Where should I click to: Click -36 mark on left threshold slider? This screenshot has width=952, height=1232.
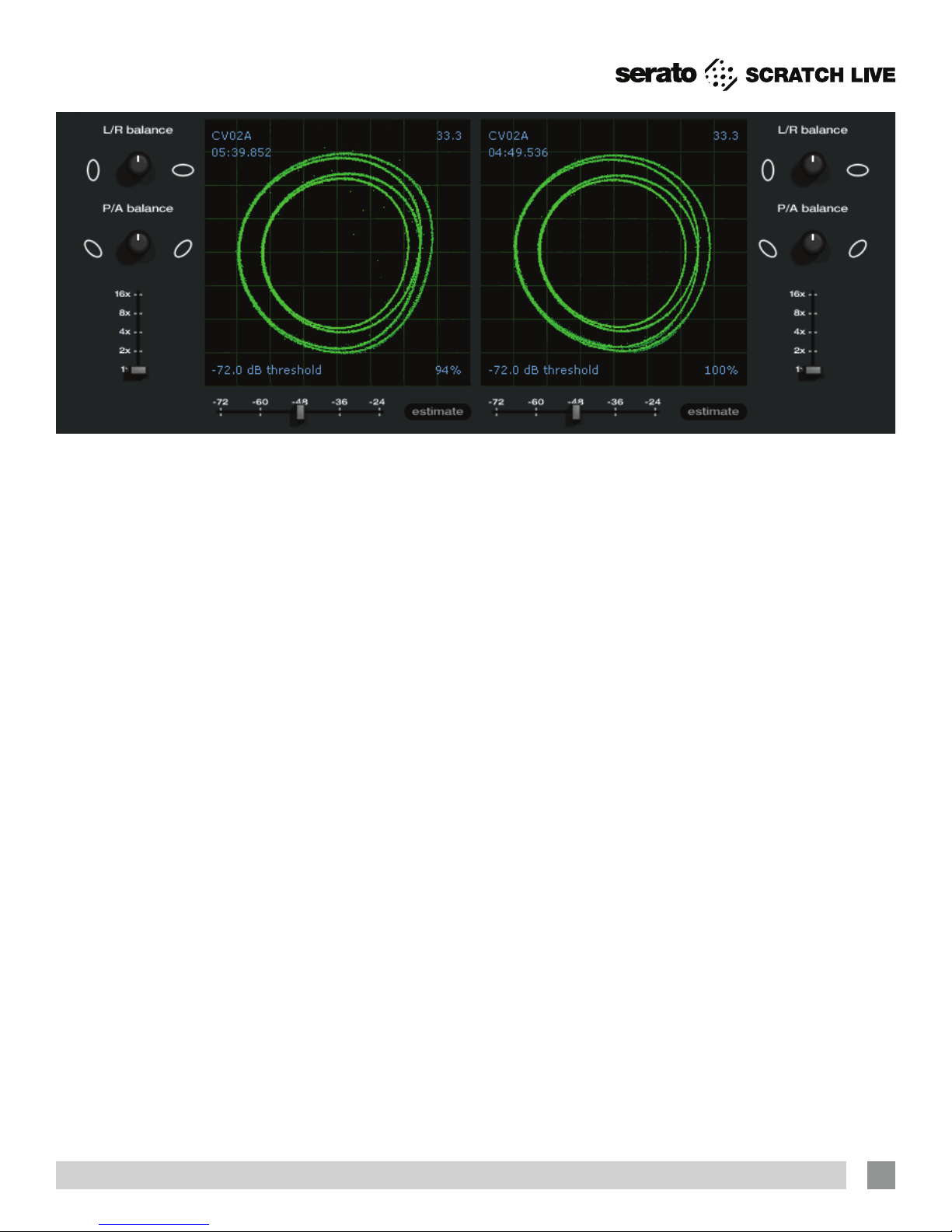340,403
